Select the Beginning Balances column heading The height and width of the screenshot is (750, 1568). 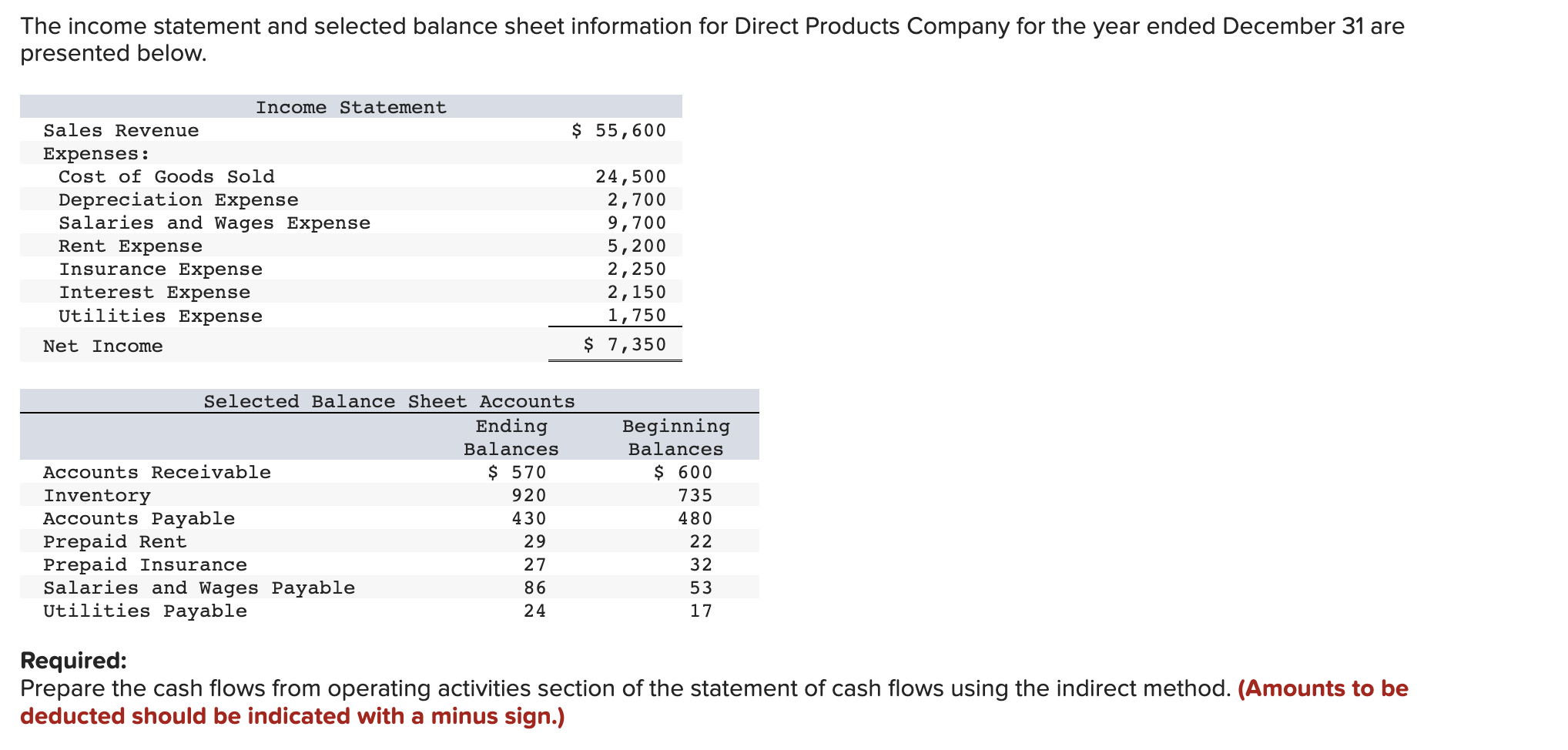675,437
